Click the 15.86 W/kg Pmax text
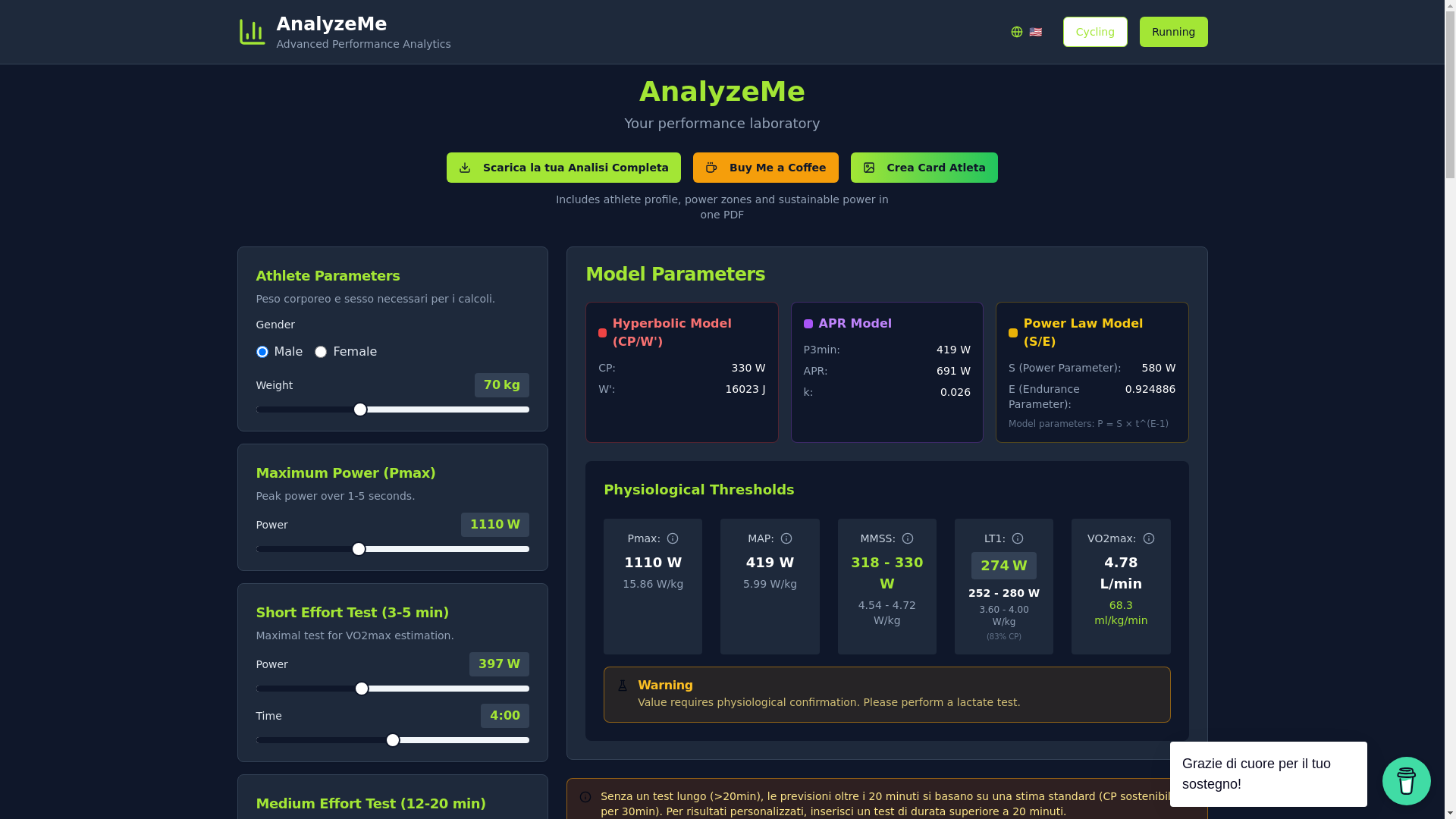Screen dimensions: 1456x819 [x=653, y=584]
